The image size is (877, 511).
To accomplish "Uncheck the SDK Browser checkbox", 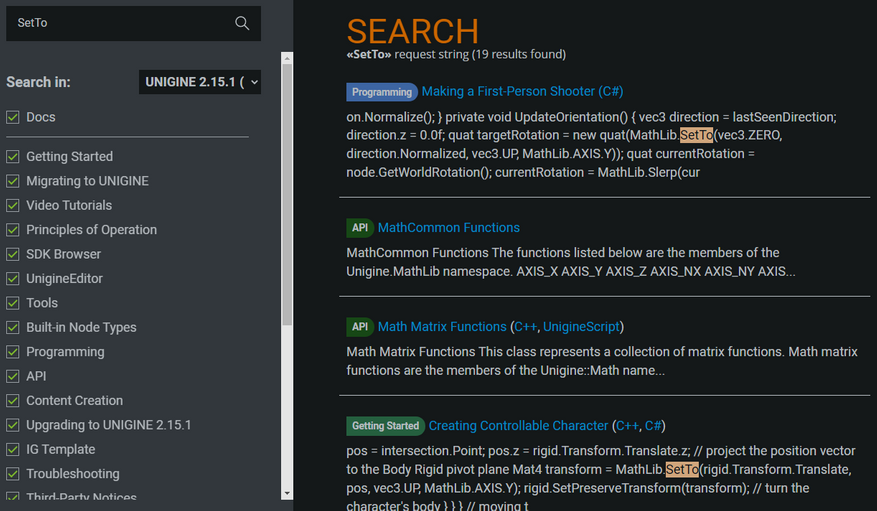I will click(x=13, y=254).
